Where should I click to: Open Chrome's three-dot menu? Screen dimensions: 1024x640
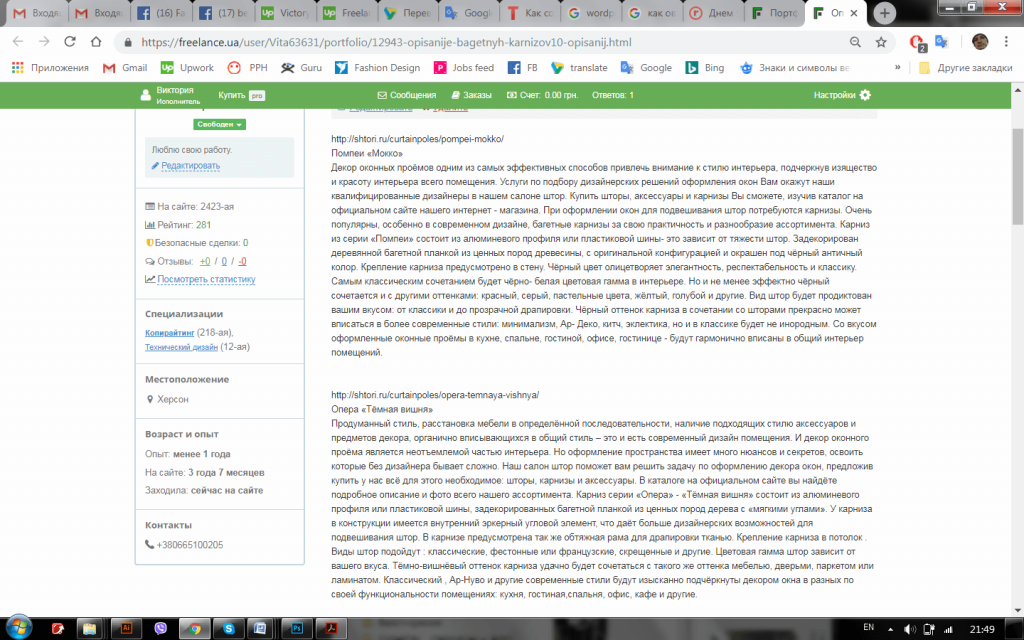(x=1006, y=42)
